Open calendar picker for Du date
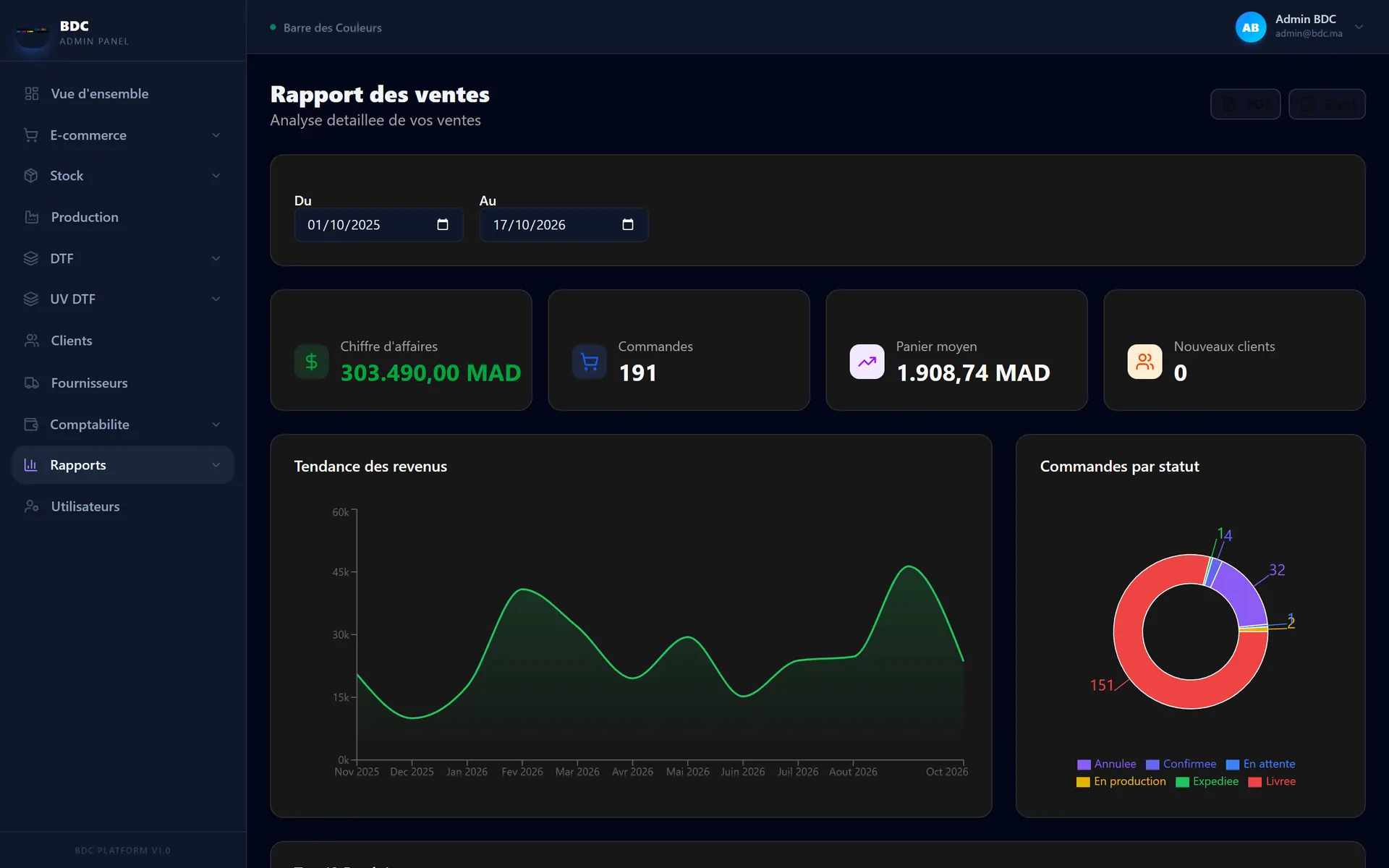1389x868 pixels. (443, 225)
